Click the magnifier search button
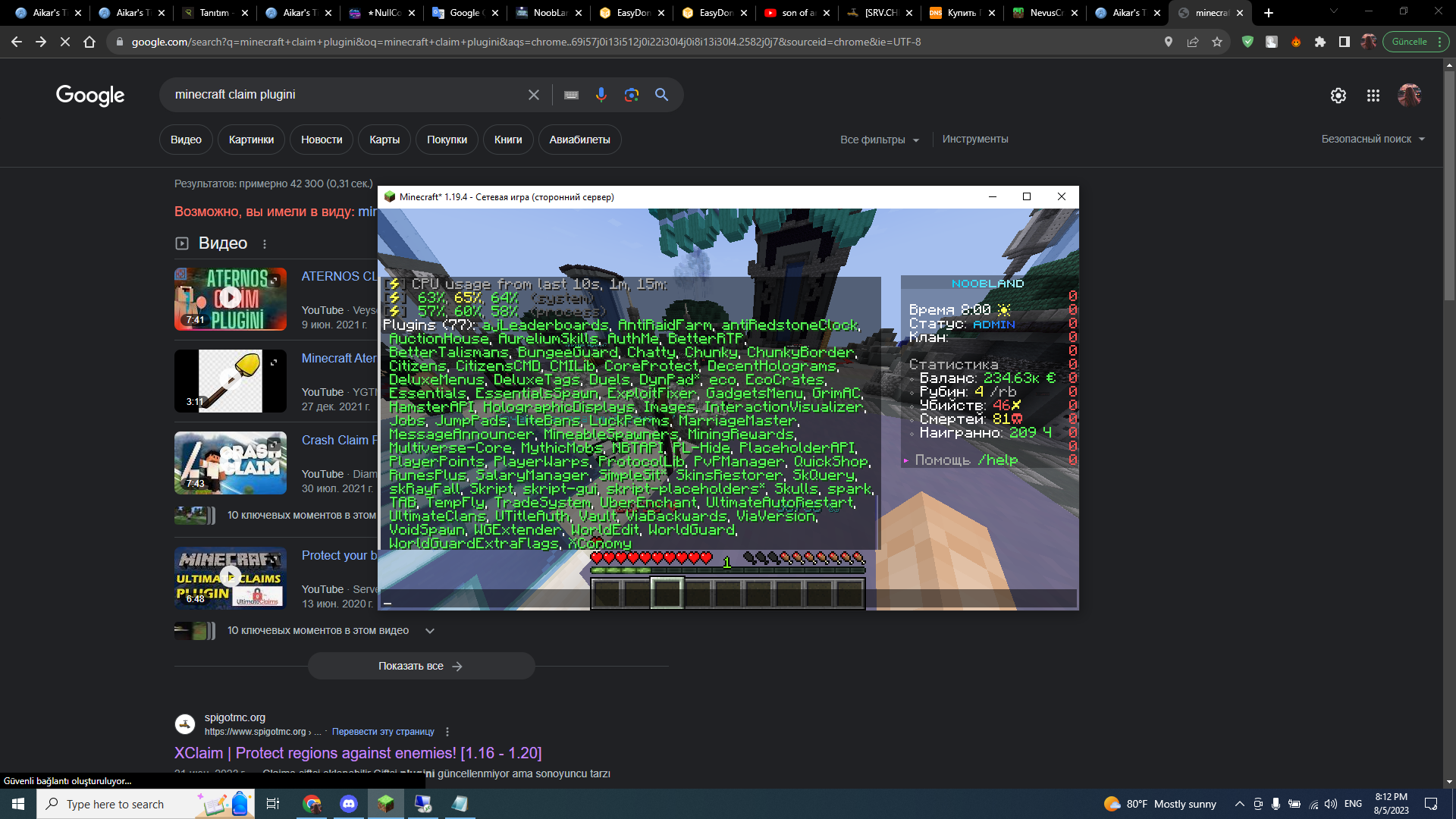The image size is (1456, 819). pyautogui.click(x=662, y=95)
